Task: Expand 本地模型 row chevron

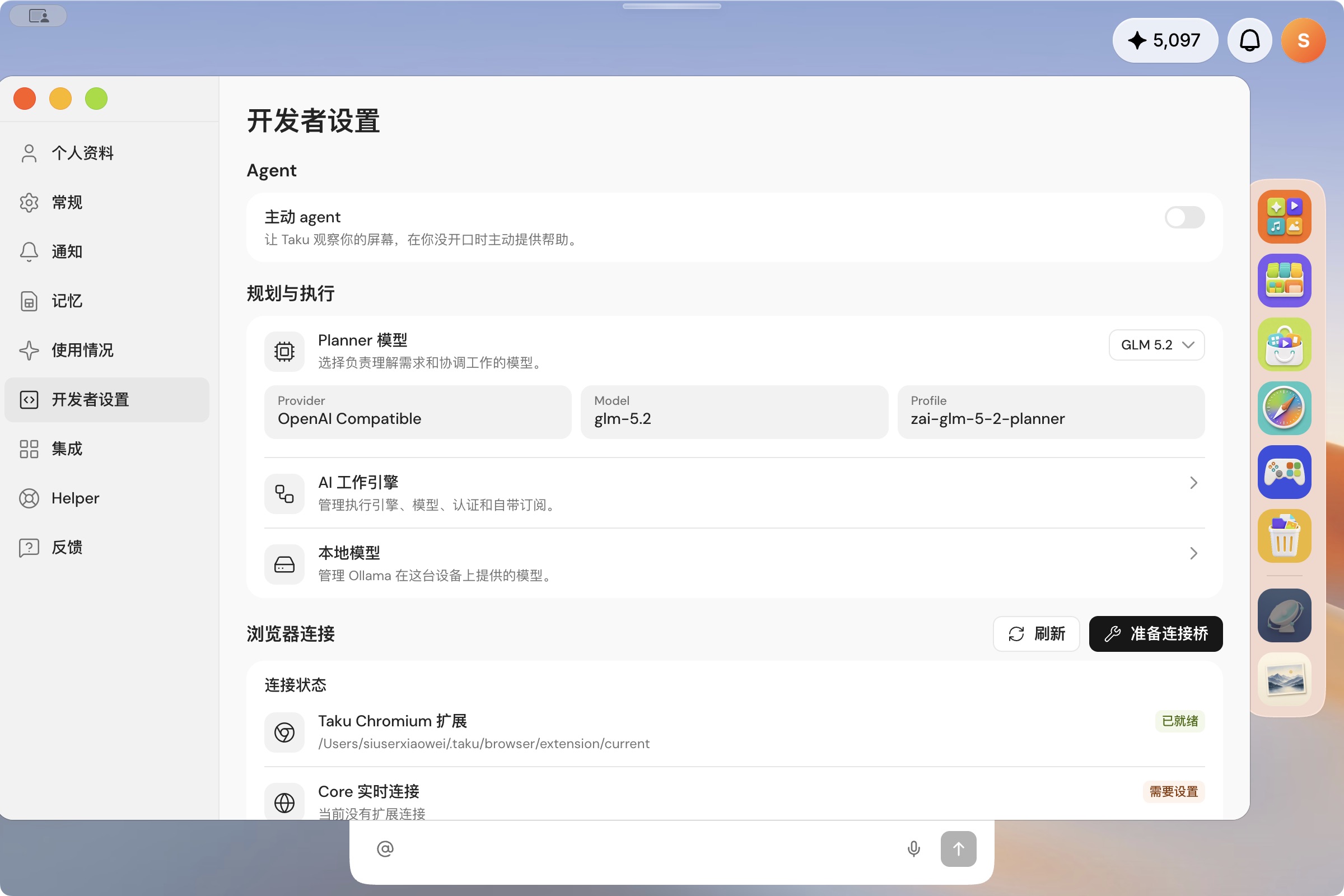Action: click(1194, 553)
